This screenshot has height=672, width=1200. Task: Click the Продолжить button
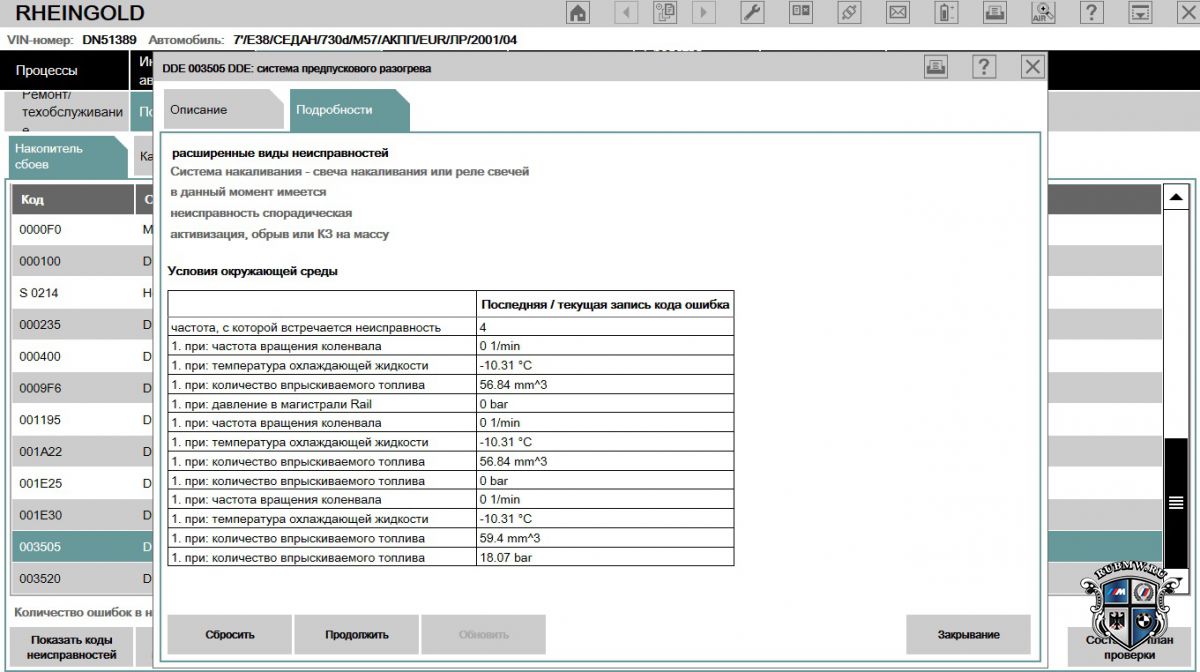357,635
